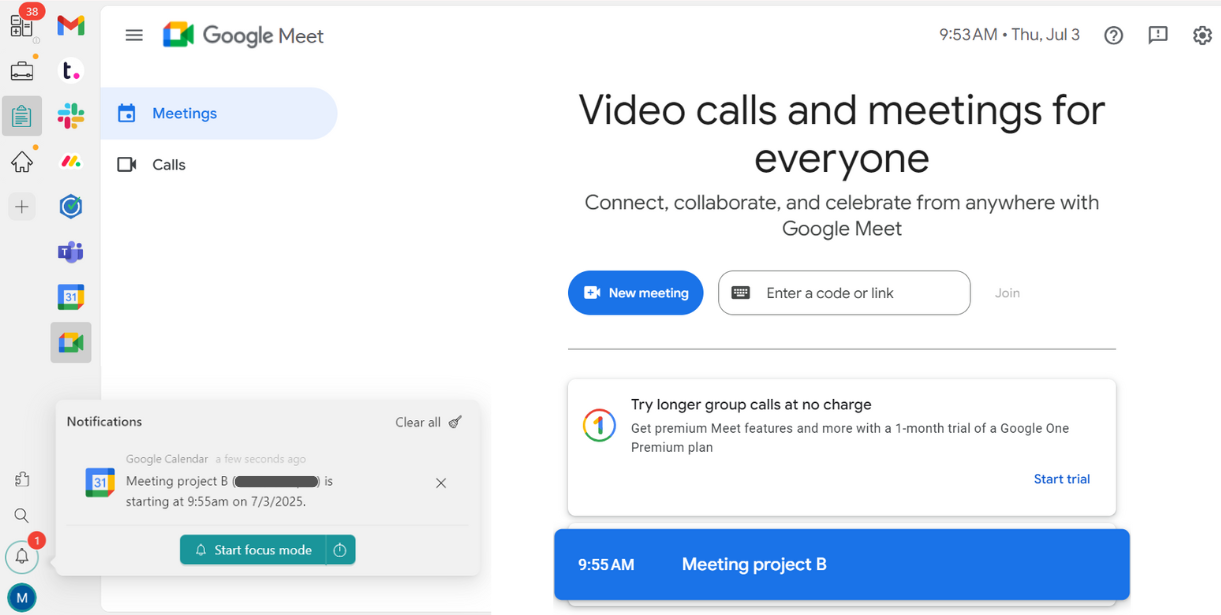Open the home workspace icon
This screenshot has height=615, width=1221.
(22, 162)
